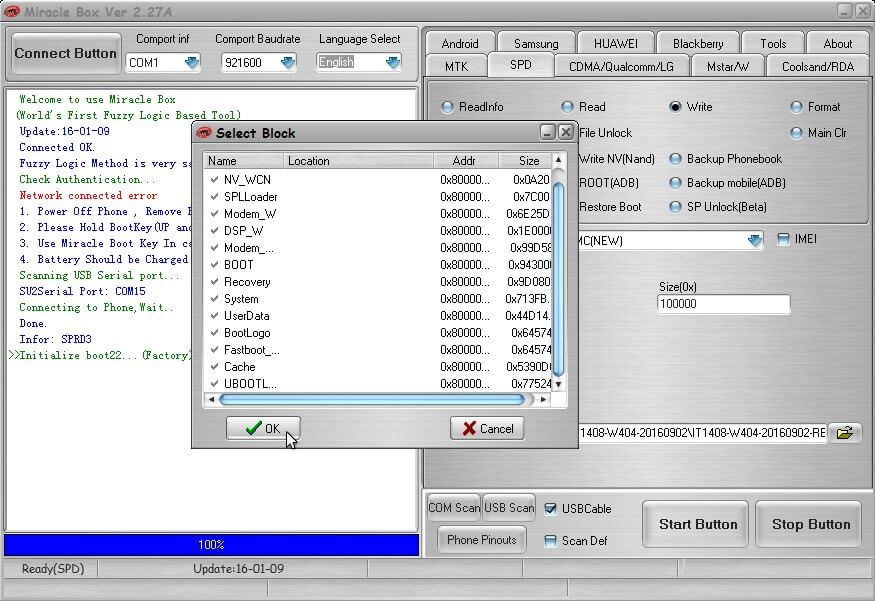Click the block list horizontal scrollbar thumb

[x=372, y=400]
